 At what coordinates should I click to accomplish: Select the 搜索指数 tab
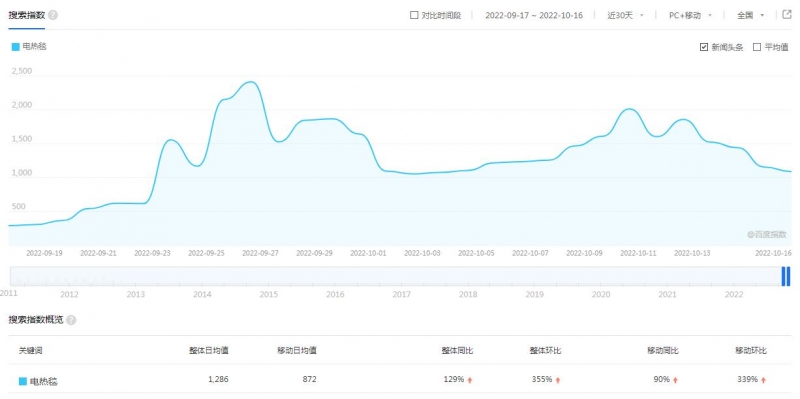coord(27,15)
